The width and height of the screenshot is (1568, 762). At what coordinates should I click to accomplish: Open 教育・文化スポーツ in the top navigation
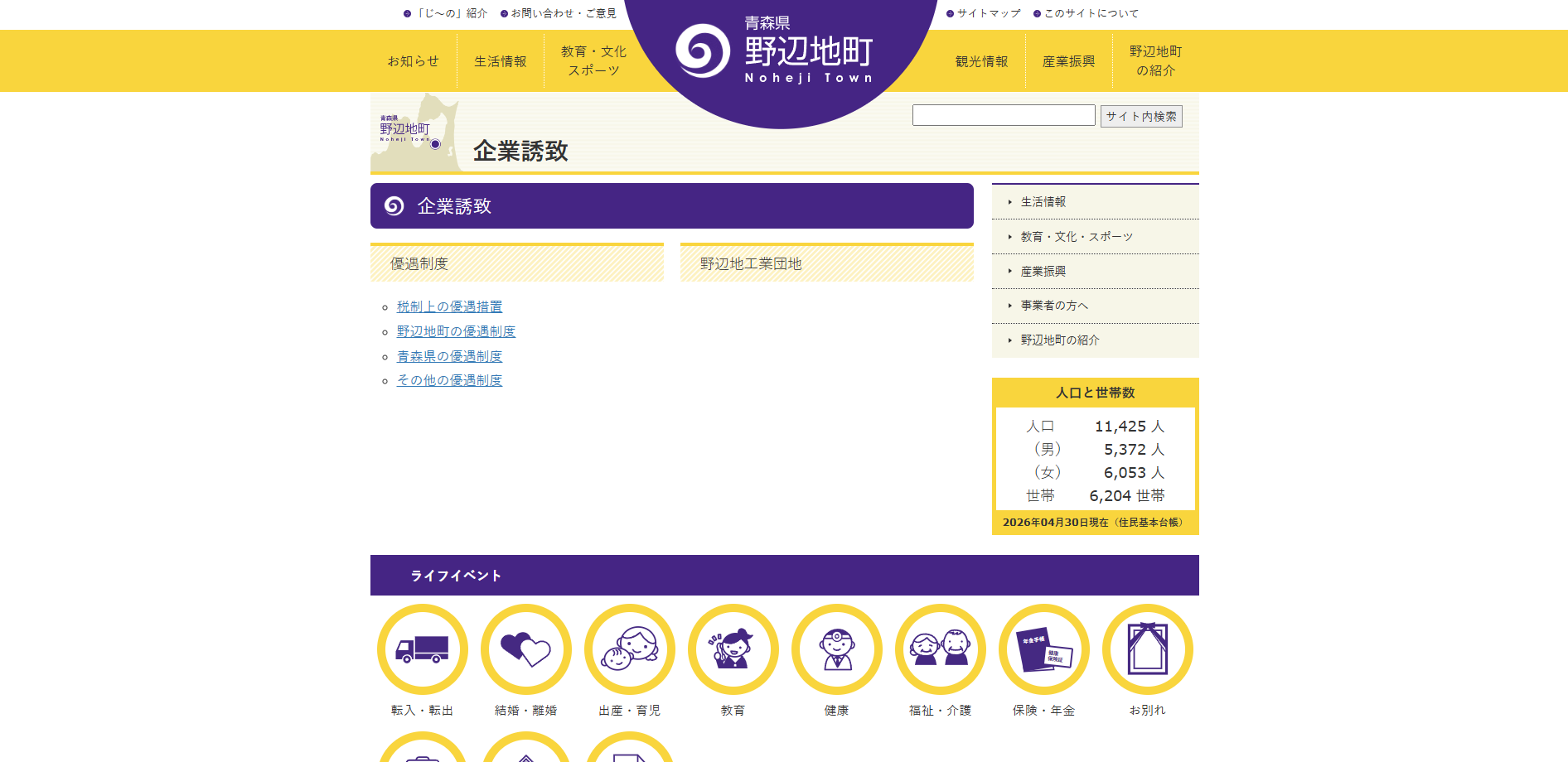pyautogui.click(x=593, y=61)
